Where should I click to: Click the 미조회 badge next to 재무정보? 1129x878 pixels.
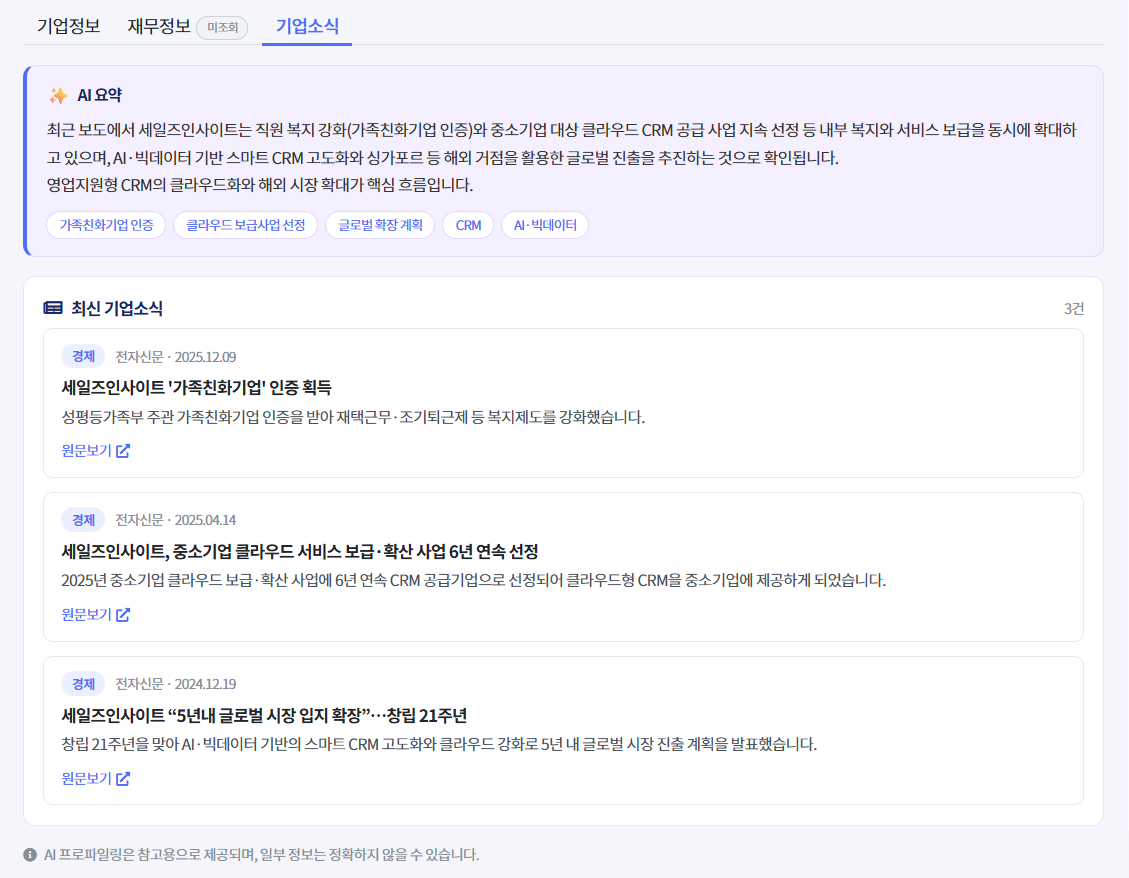click(x=222, y=27)
